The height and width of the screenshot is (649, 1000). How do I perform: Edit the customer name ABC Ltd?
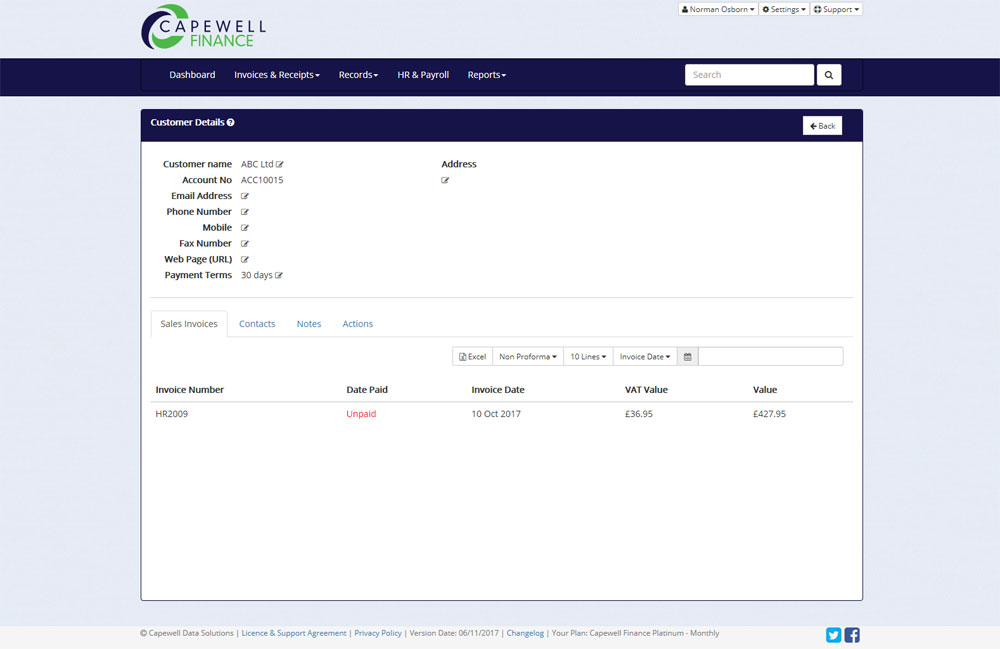(x=279, y=164)
